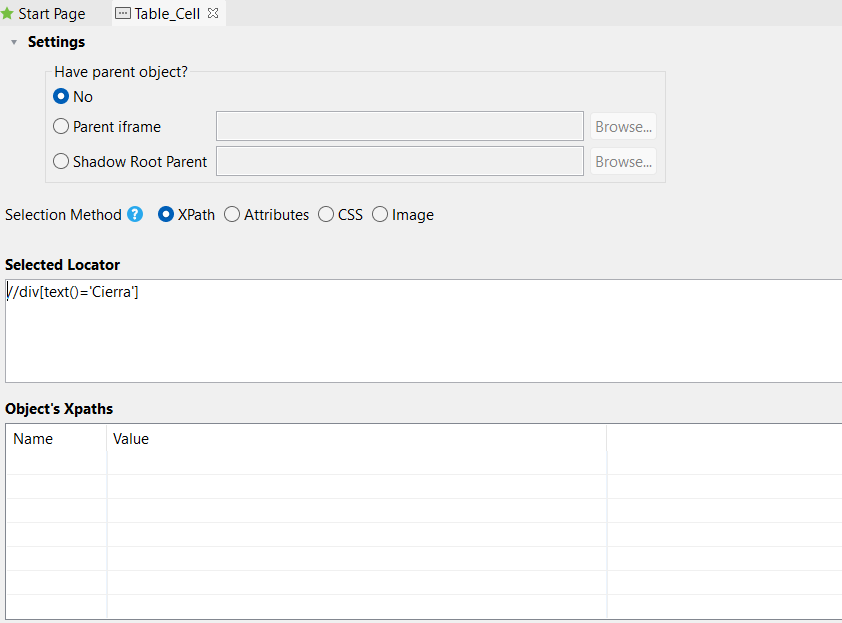The width and height of the screenshot is (842, 623).
Task: Click the Table_Cell tab object icon
Action: [x=123, y=14]
